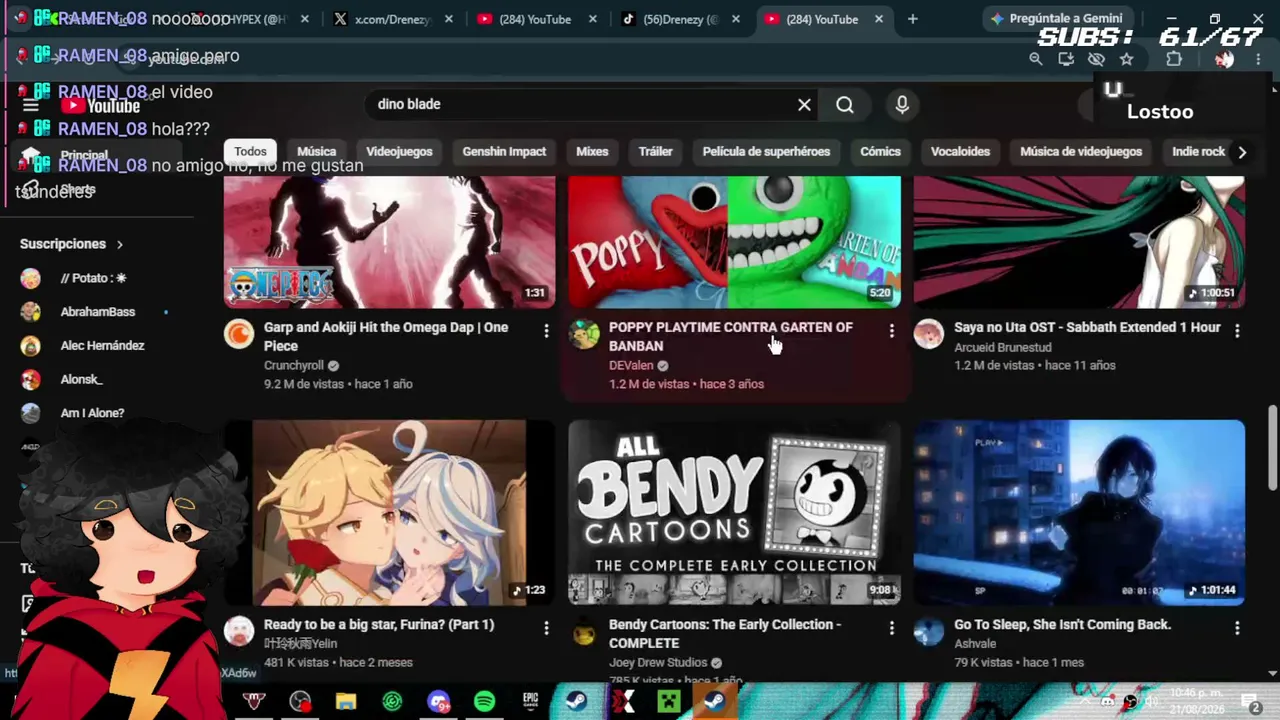Show more filter chips with the right arrow
The height and width of the screenshot is (720, 1280).
(x=1242, y=152)
